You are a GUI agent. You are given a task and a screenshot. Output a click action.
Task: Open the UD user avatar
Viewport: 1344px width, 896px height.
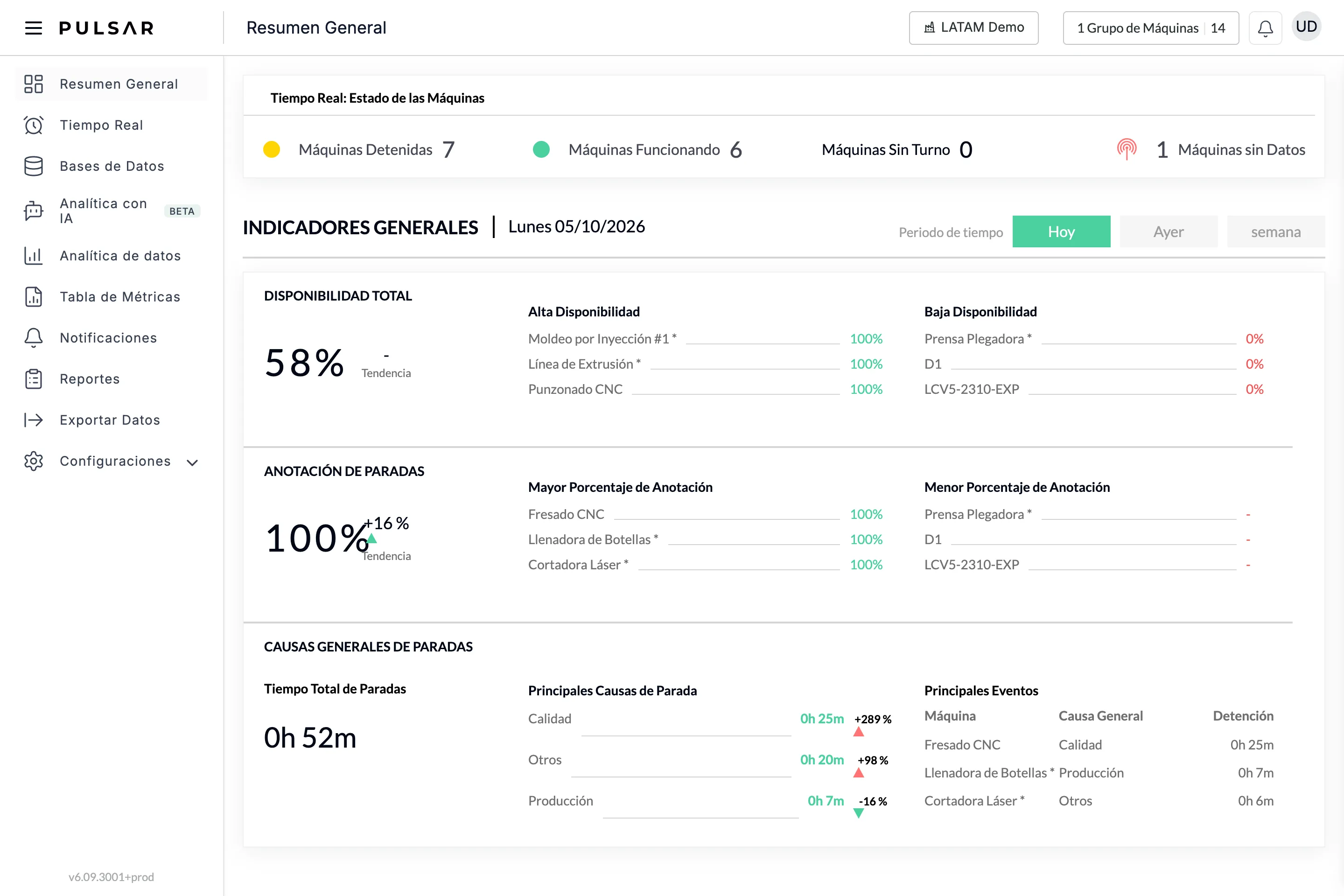(1306, 27)
